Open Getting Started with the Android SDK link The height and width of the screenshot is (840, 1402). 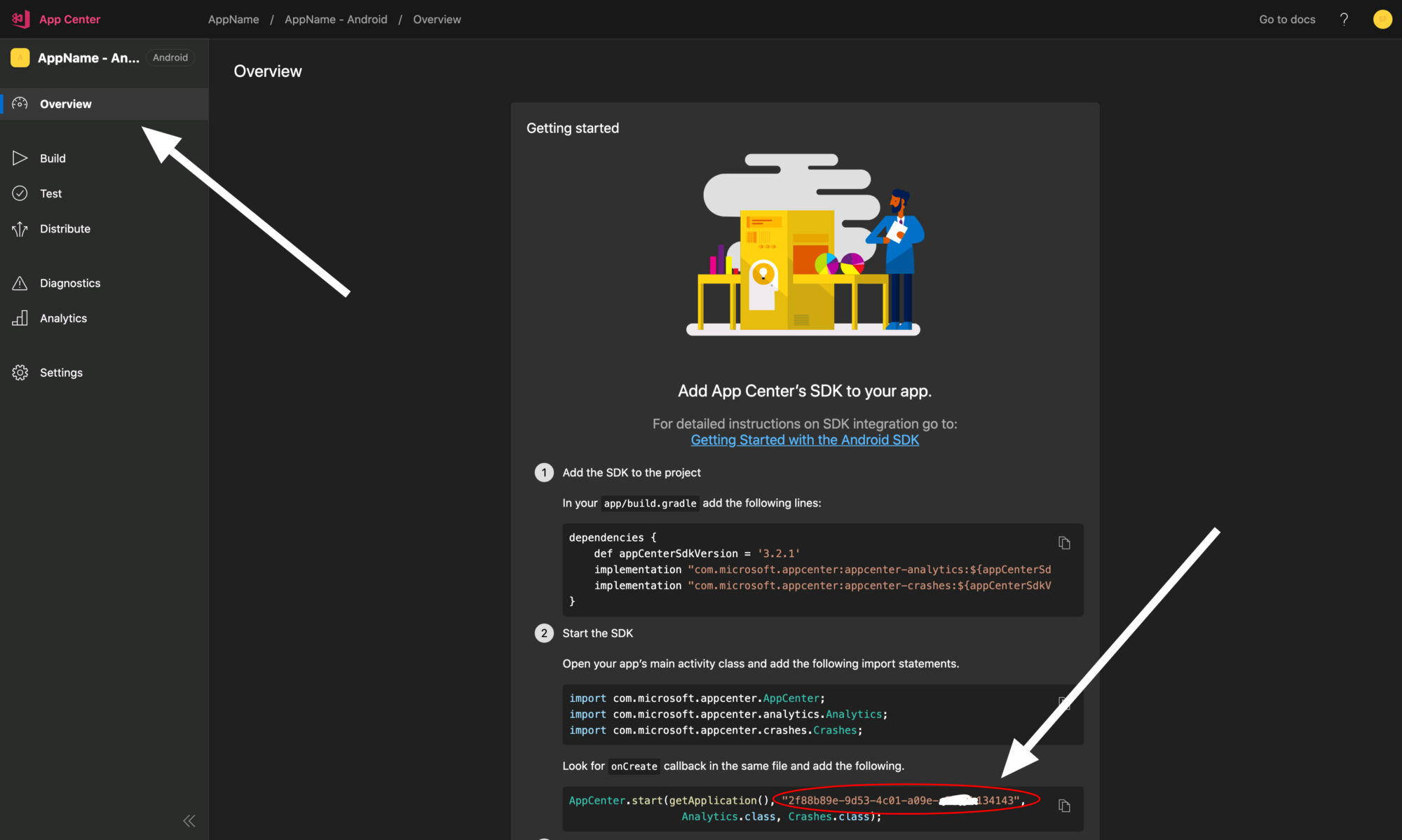click(804, 440)
